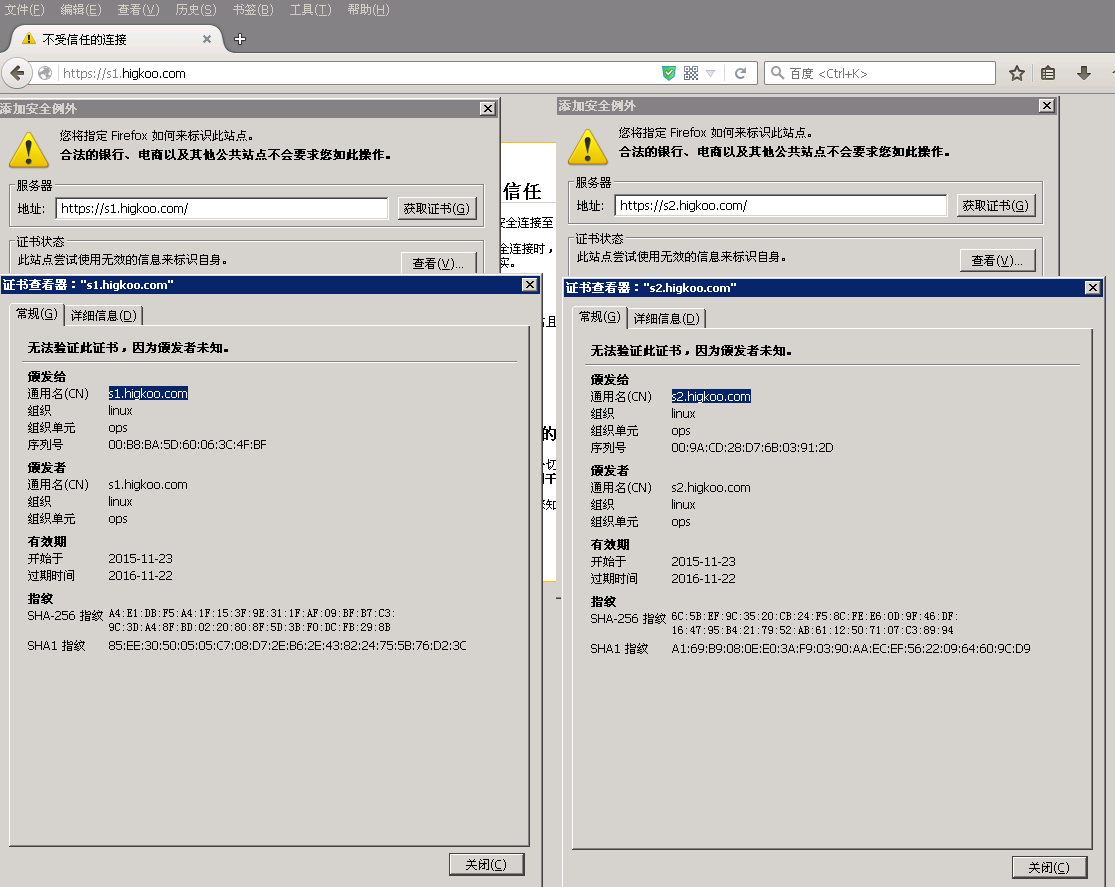Viewport: 1115px width, 887px height.
Task: Click the QR-style badge icon beside the shield
Action: pos(690,72)
